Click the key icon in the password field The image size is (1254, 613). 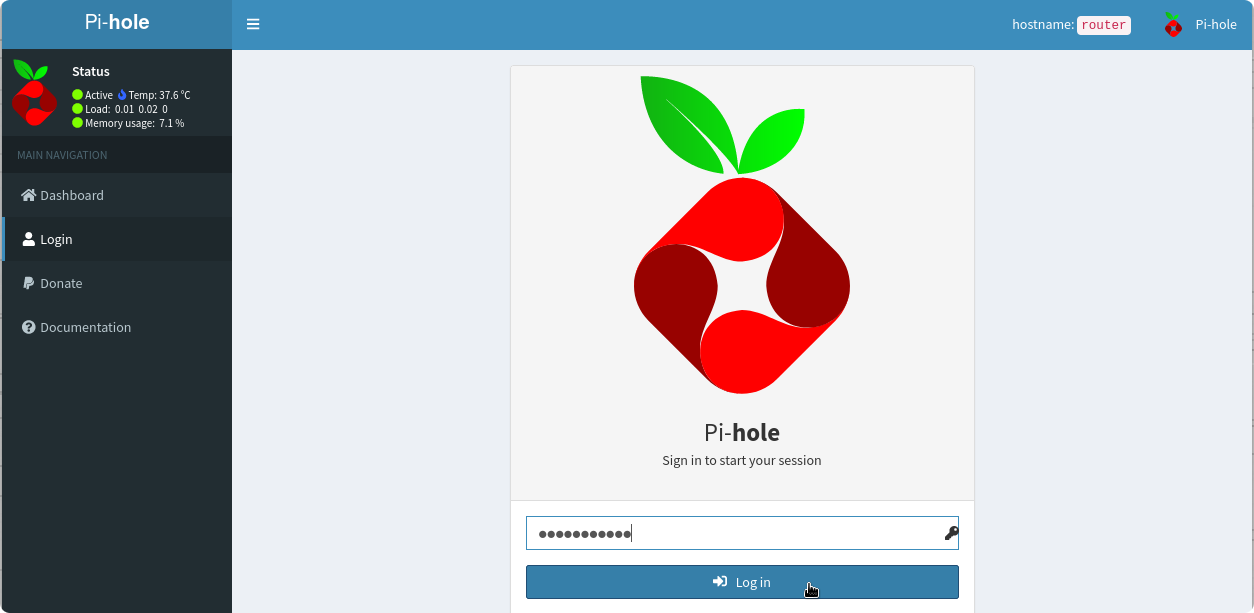click(x=951, y=533)
